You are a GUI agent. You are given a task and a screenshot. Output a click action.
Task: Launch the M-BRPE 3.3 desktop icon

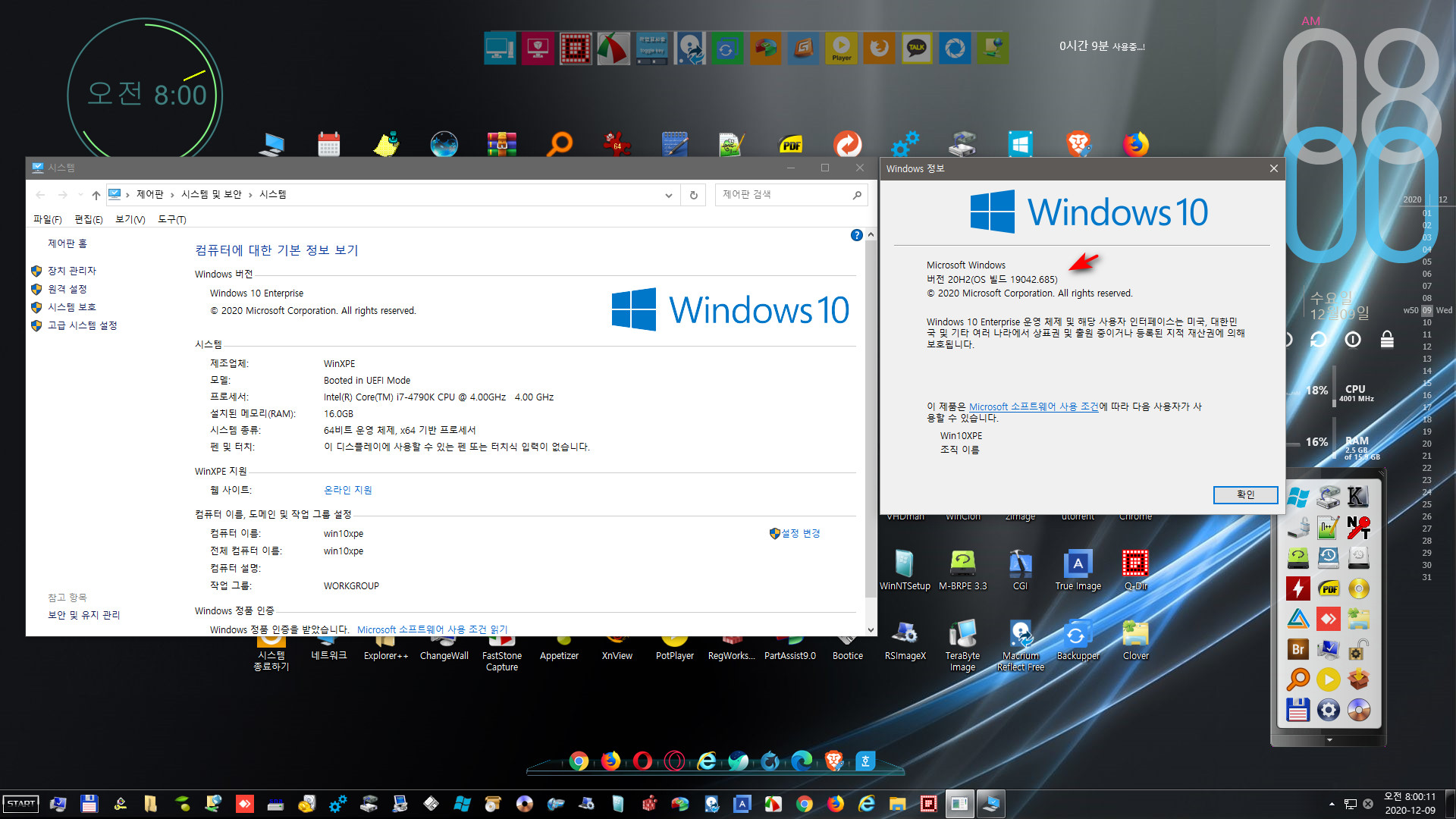(962, 570)
